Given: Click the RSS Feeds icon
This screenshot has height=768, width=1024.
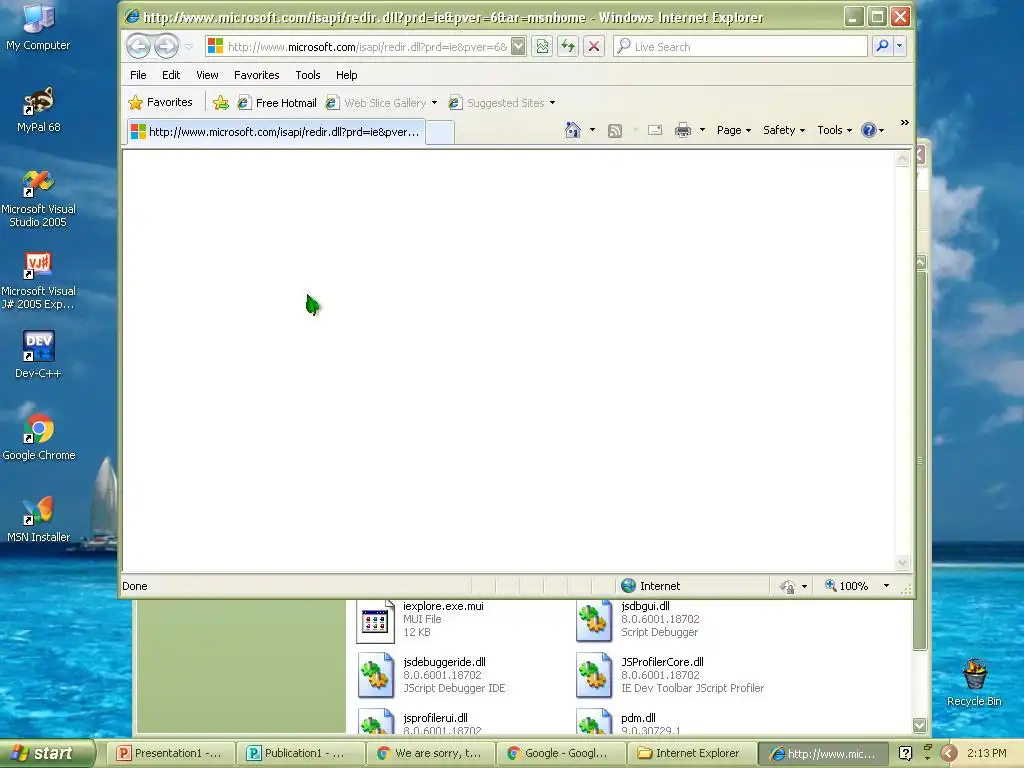Looking at the screenshot, I should click(615, 131).
